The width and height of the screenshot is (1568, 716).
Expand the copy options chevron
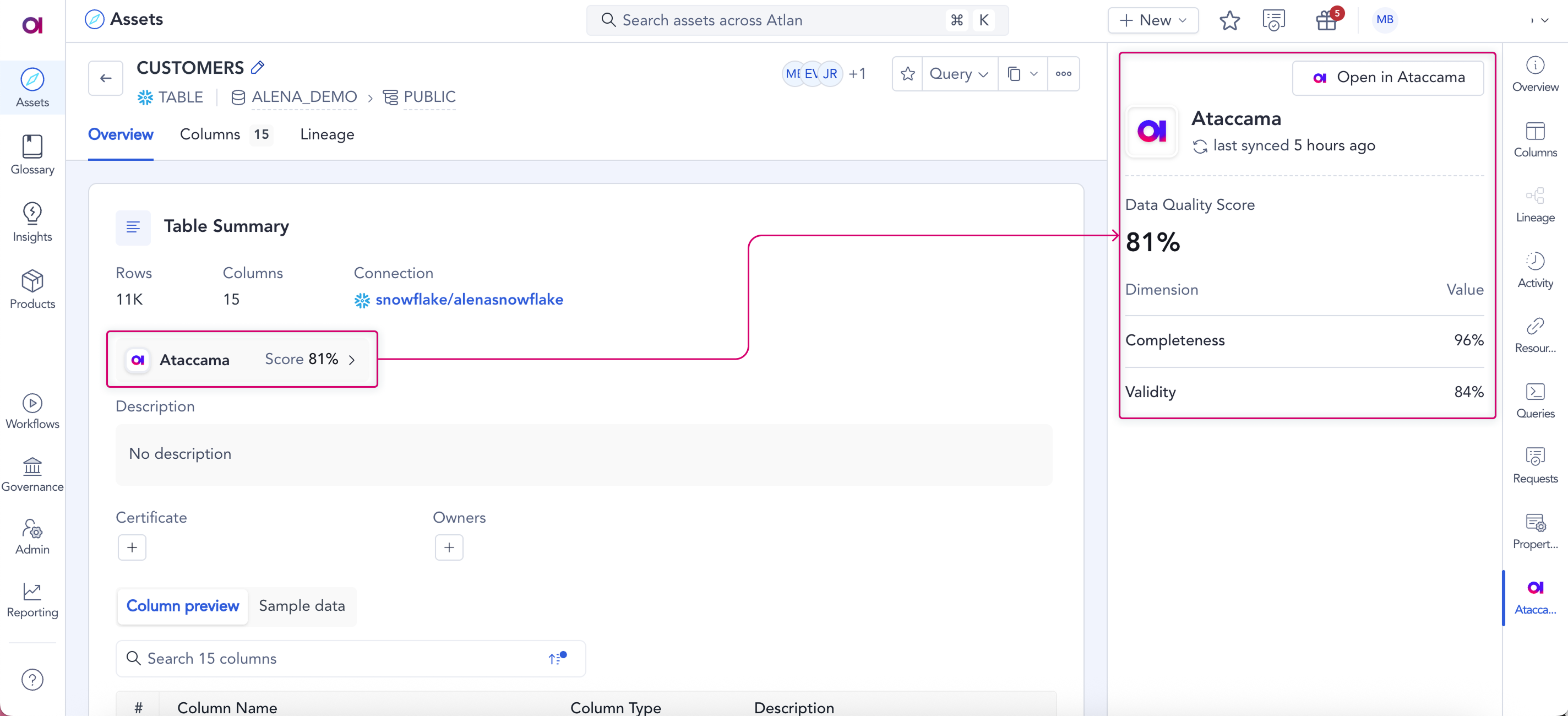point(1033,74)
